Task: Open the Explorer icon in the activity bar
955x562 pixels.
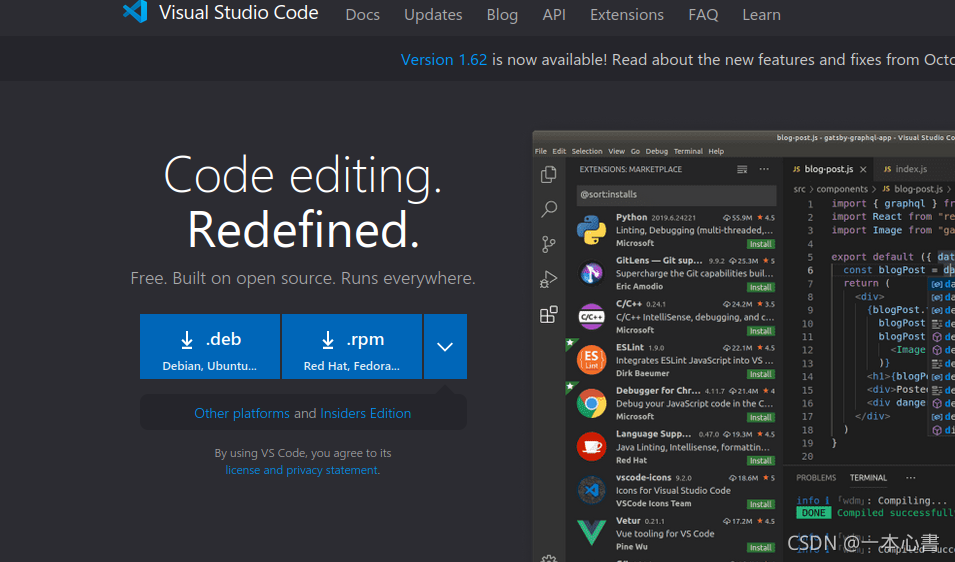Action: click(548, 174)
